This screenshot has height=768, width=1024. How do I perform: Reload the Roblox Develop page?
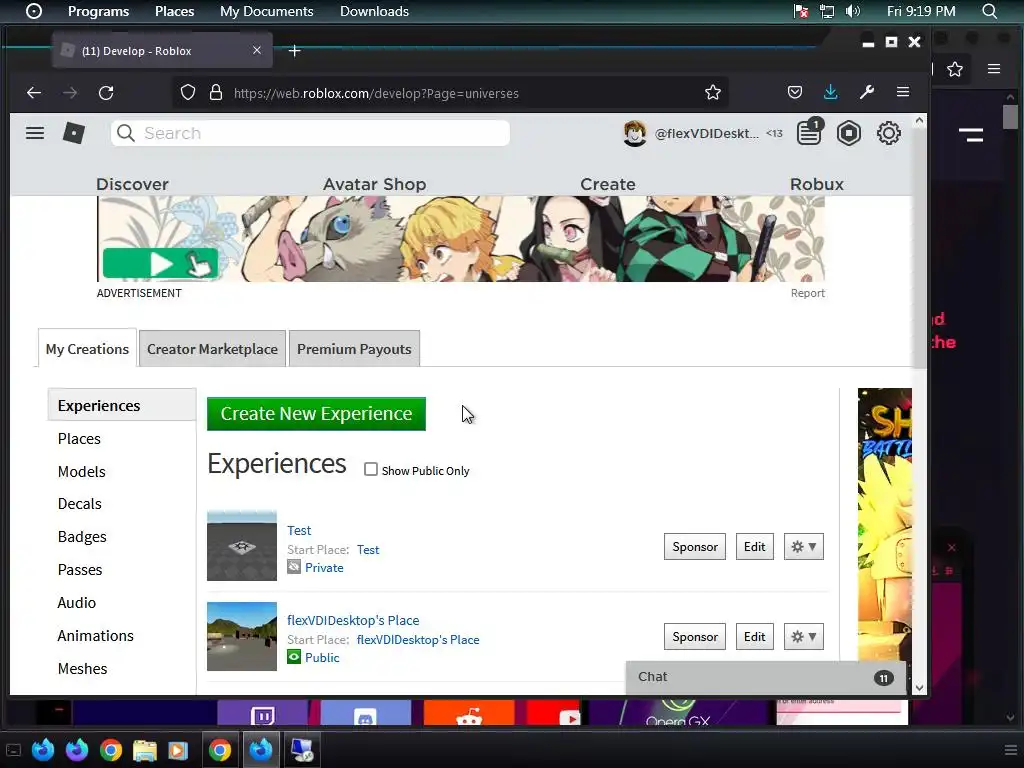tap(106, 93)
